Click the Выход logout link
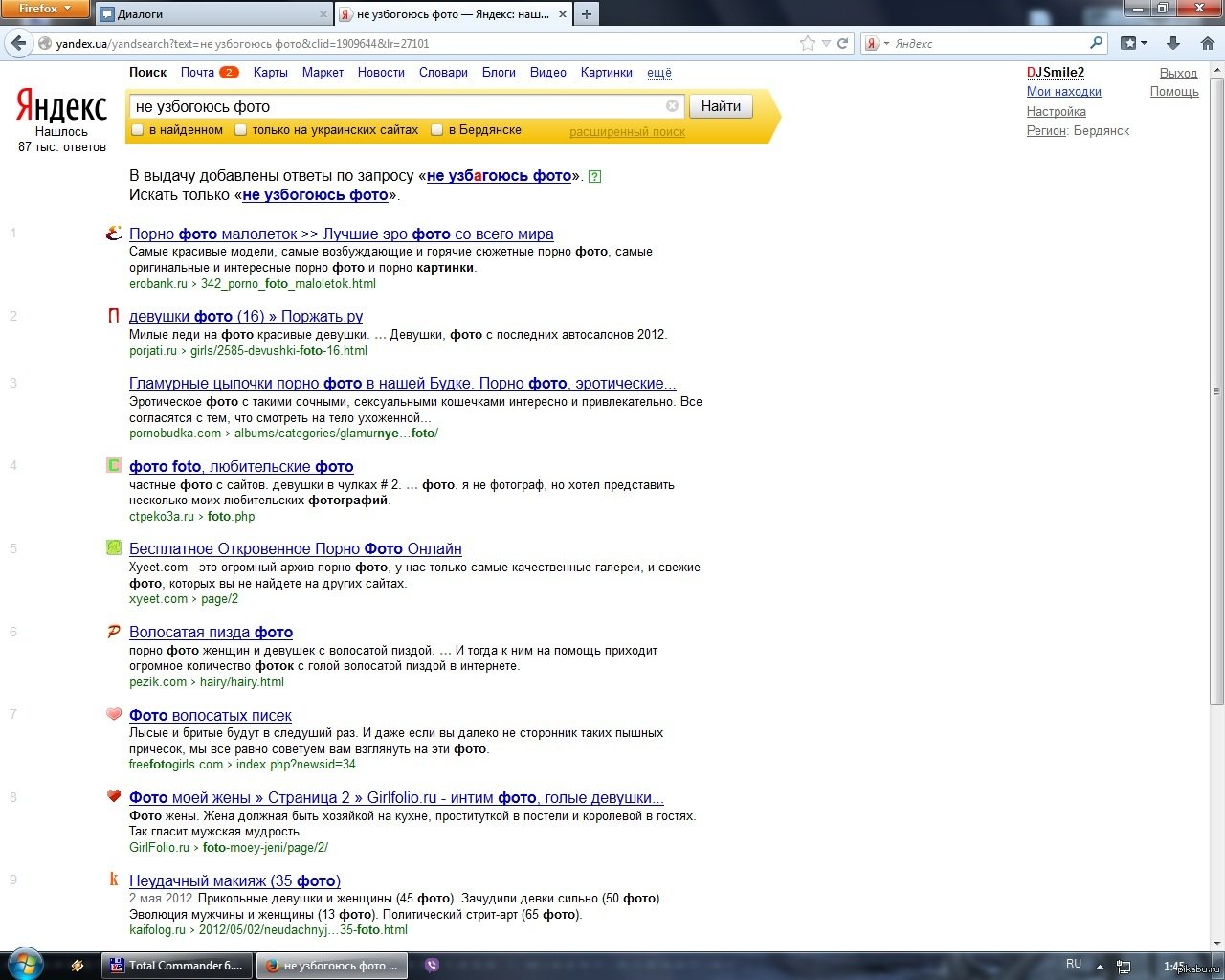 [x=1178, y=73]
